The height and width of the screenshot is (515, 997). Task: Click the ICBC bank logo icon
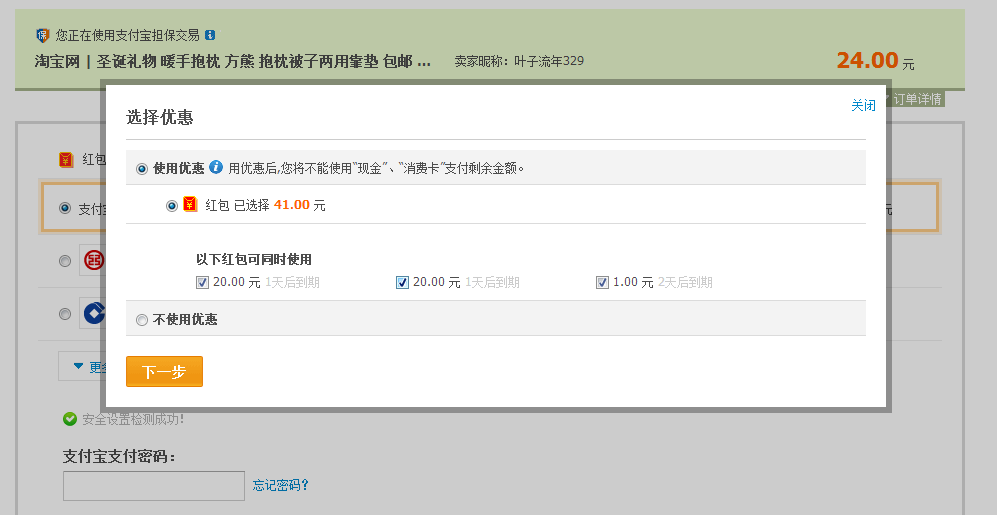(x=93, y=260)
